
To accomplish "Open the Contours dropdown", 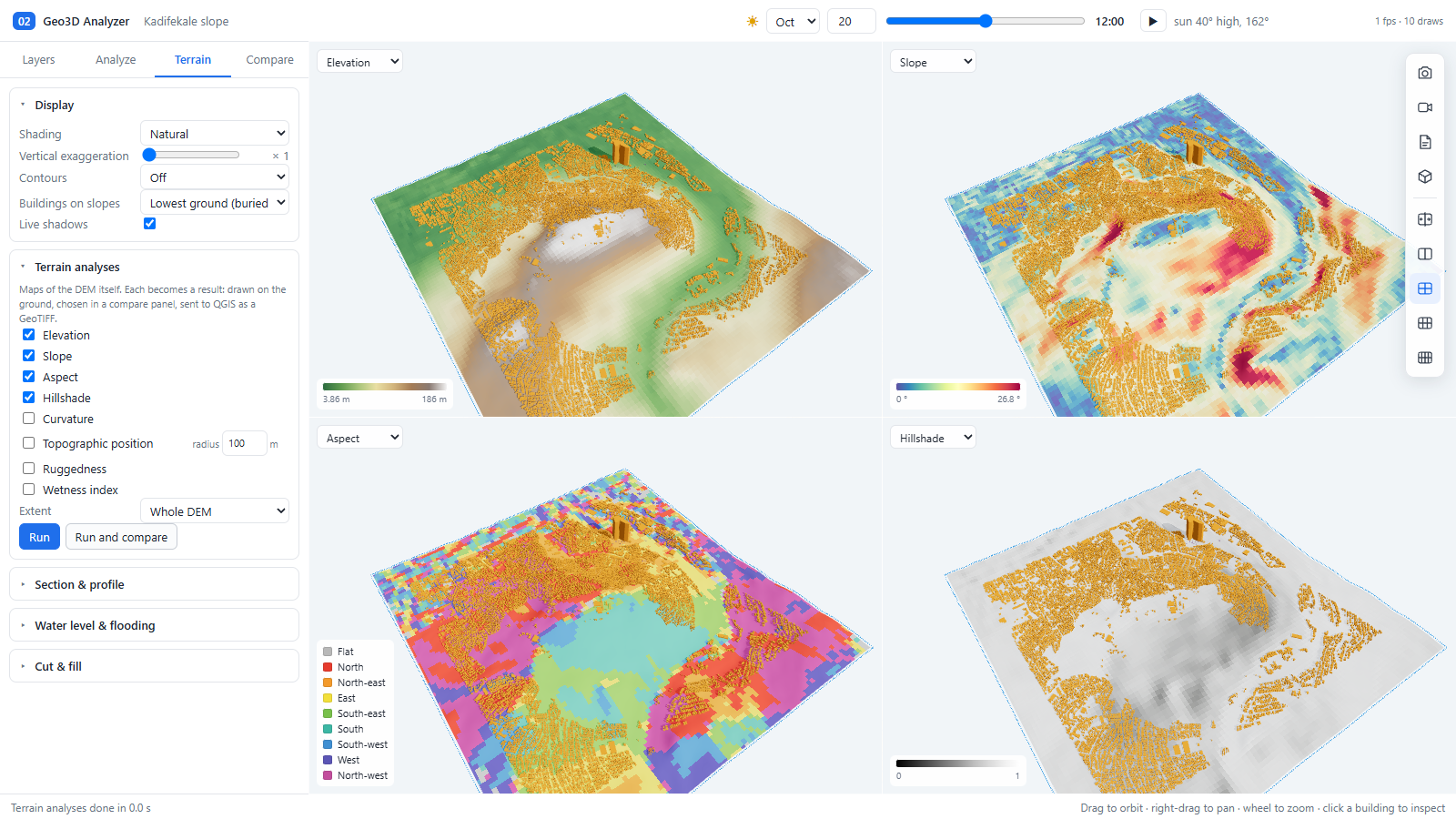I will click(215, 177).
